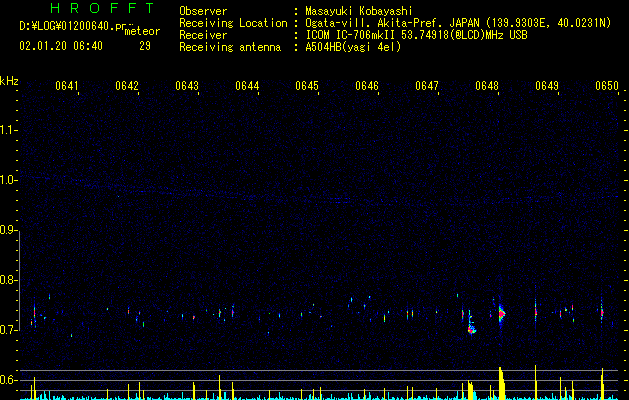Click the 0641 time axis marker
Viewport: 629px width, 400px height.
pos(67,86)
